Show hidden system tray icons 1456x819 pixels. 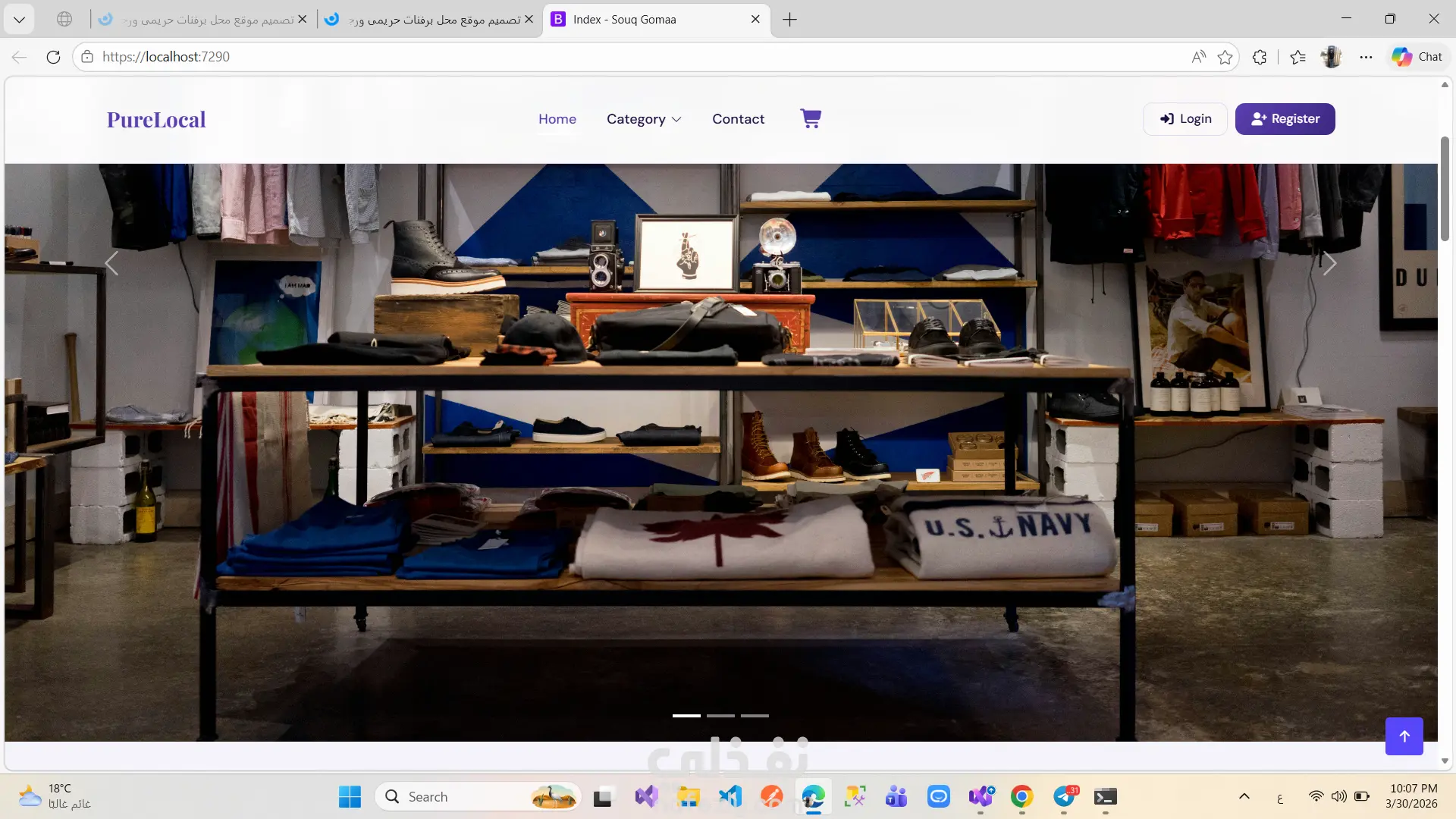pos(1244,796)
